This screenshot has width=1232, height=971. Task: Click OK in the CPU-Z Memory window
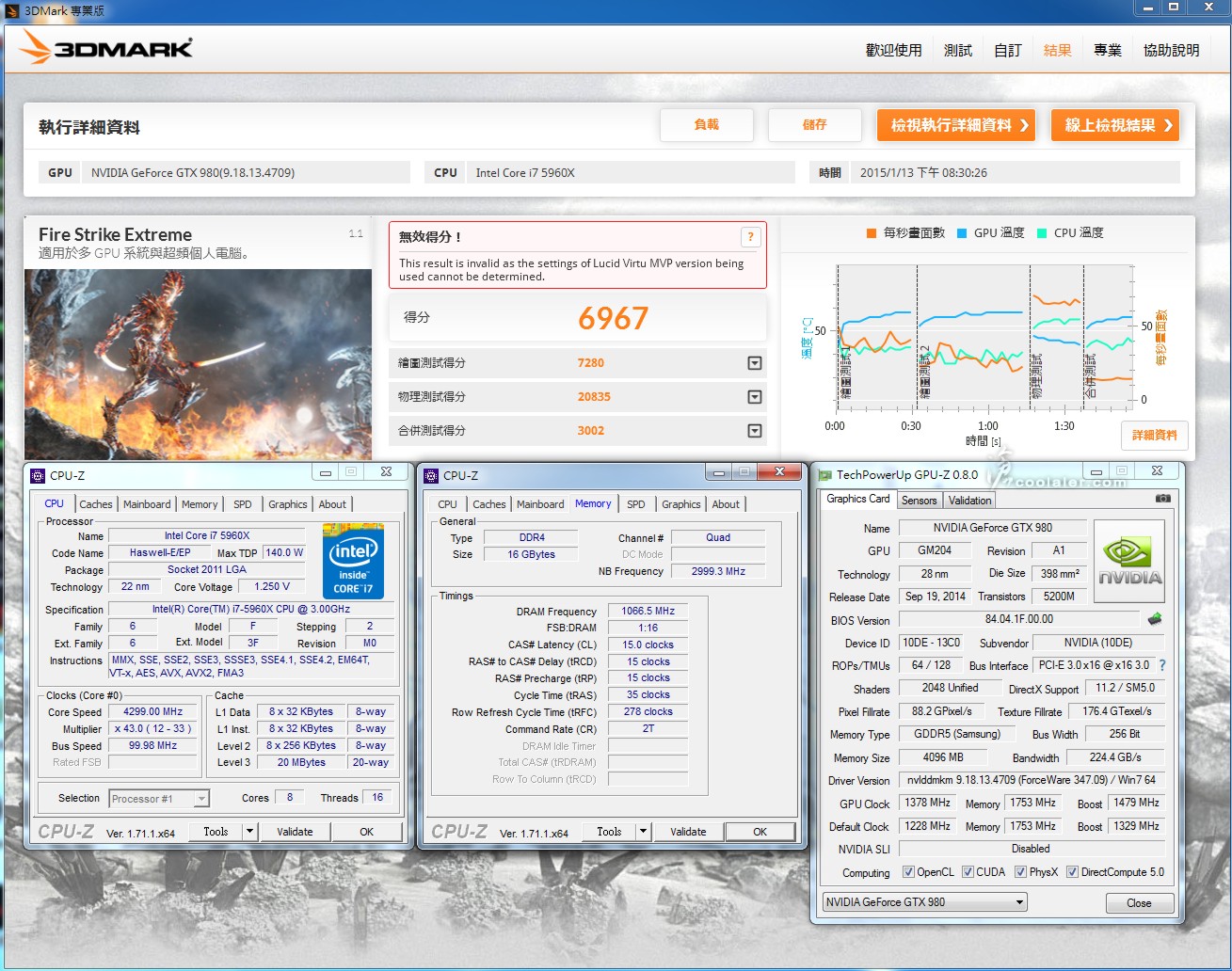(x=760, y=832)
